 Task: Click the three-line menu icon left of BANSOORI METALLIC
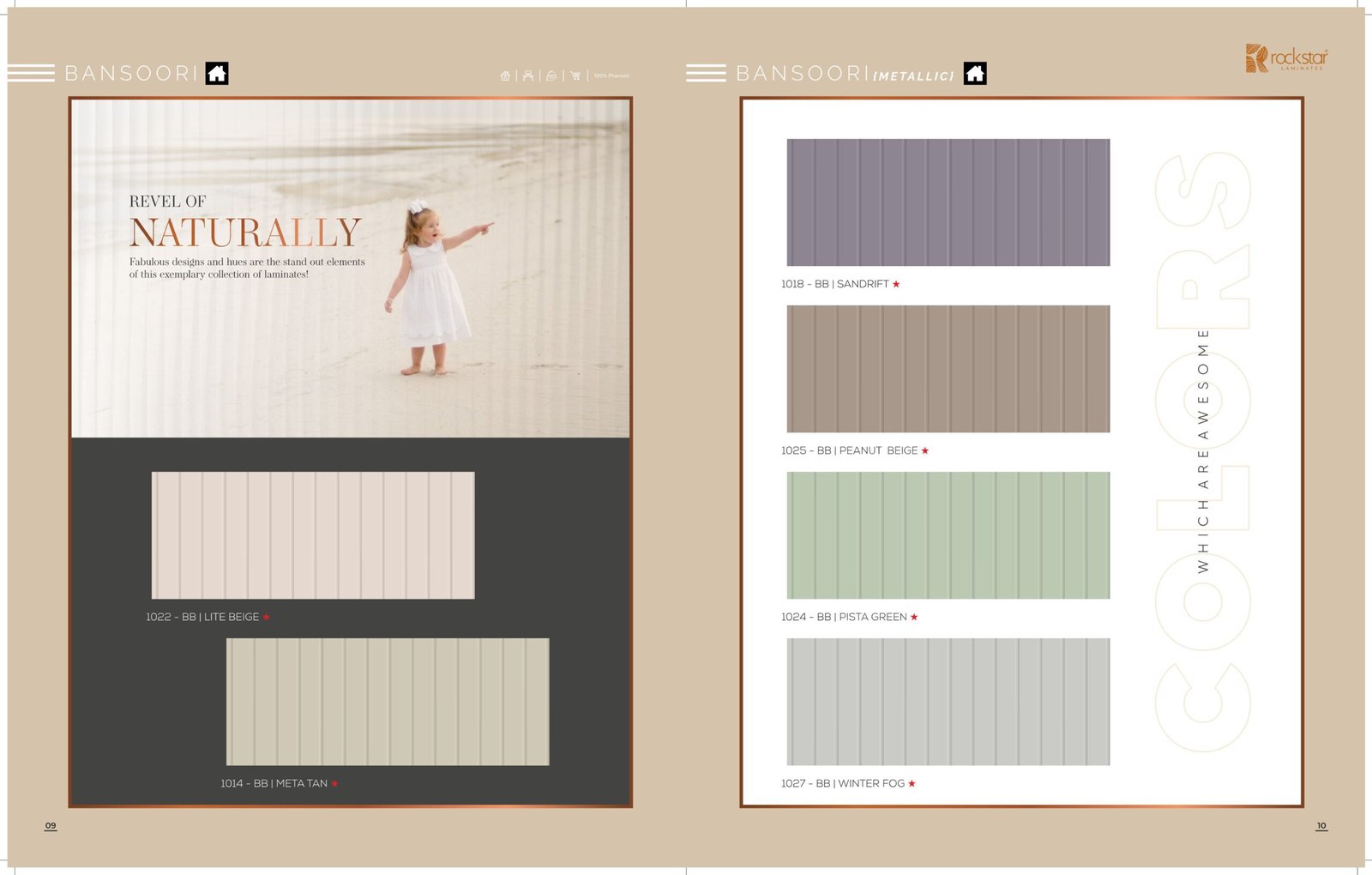[x=706, y=74]
